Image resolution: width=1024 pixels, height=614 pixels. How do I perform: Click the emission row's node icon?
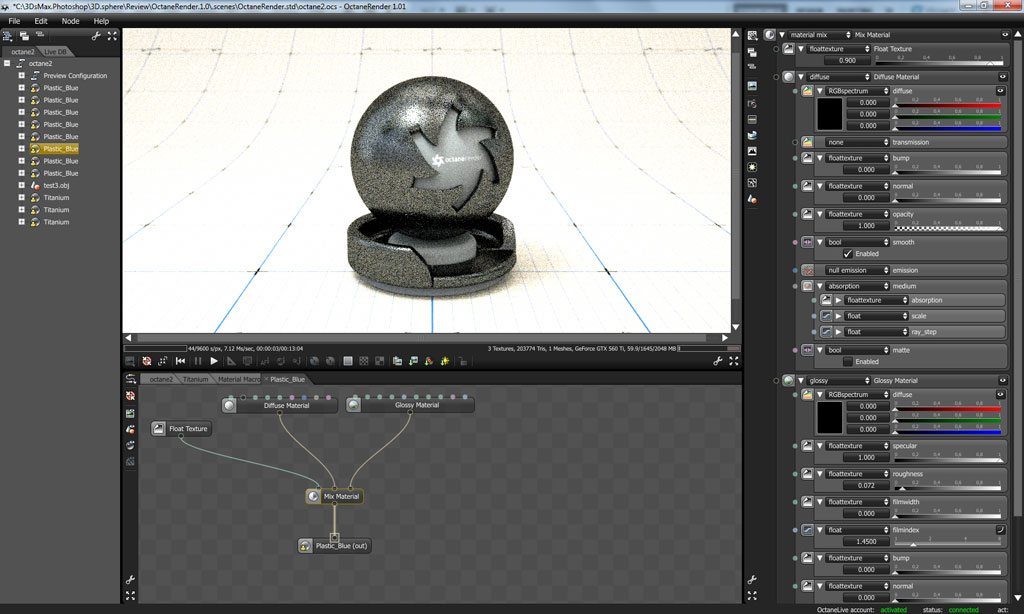coord(808,270)
